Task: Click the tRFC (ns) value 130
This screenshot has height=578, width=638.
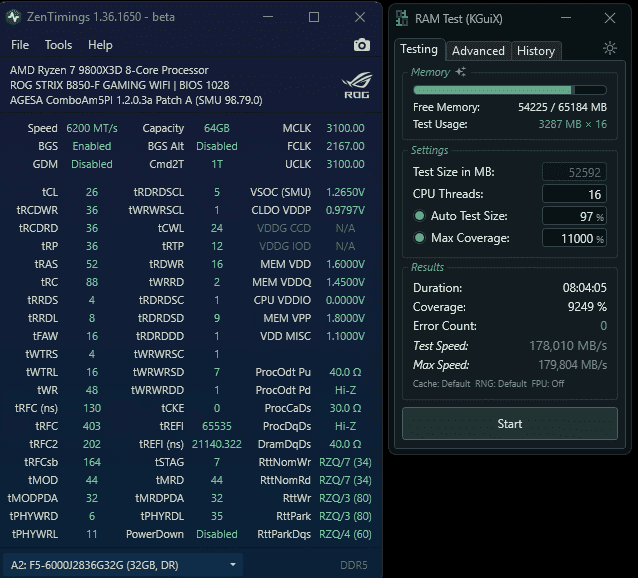Action: pyautogui.click(x=92, y=408)
